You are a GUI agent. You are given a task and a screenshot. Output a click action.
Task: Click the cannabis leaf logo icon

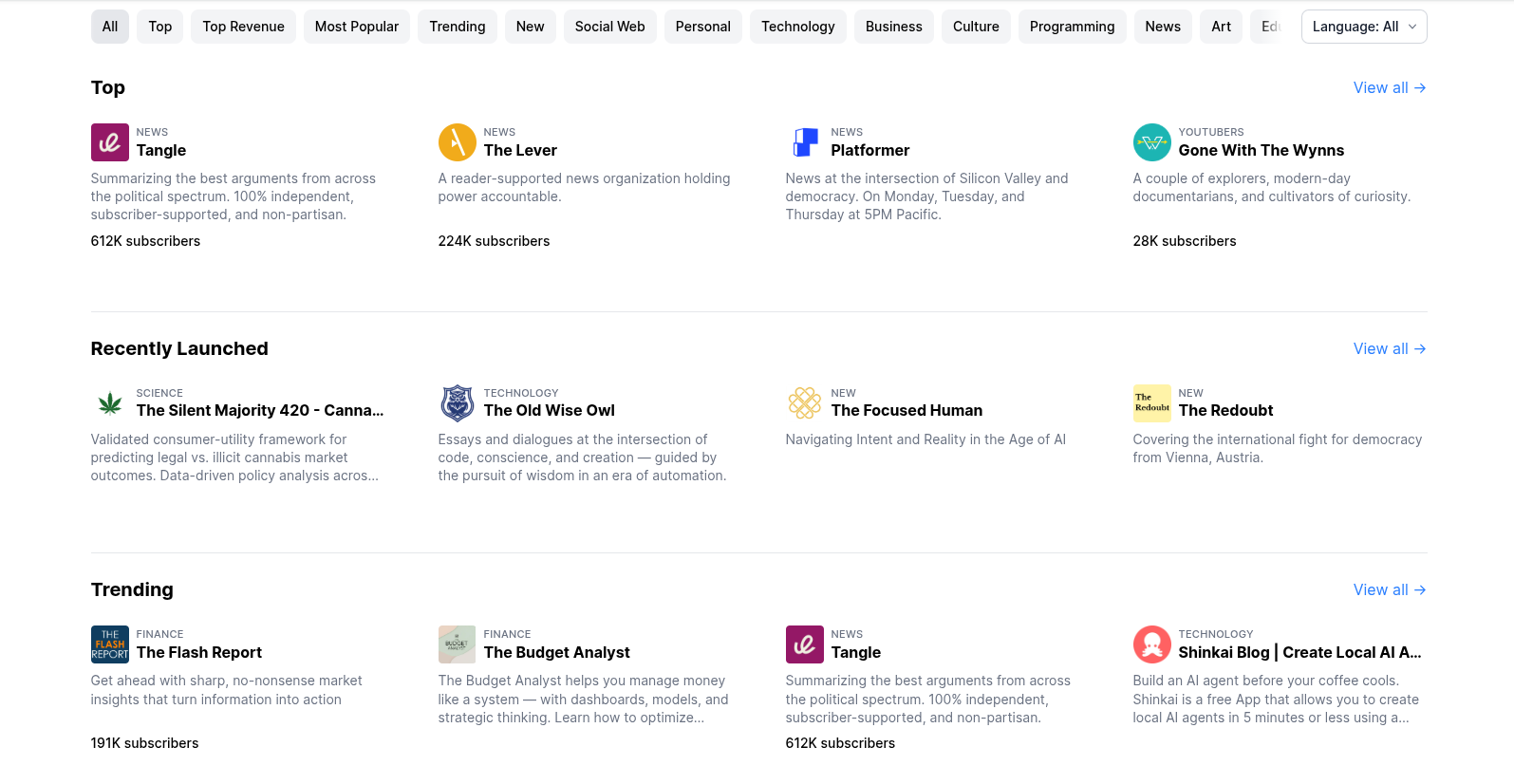[x=110, y=403]
